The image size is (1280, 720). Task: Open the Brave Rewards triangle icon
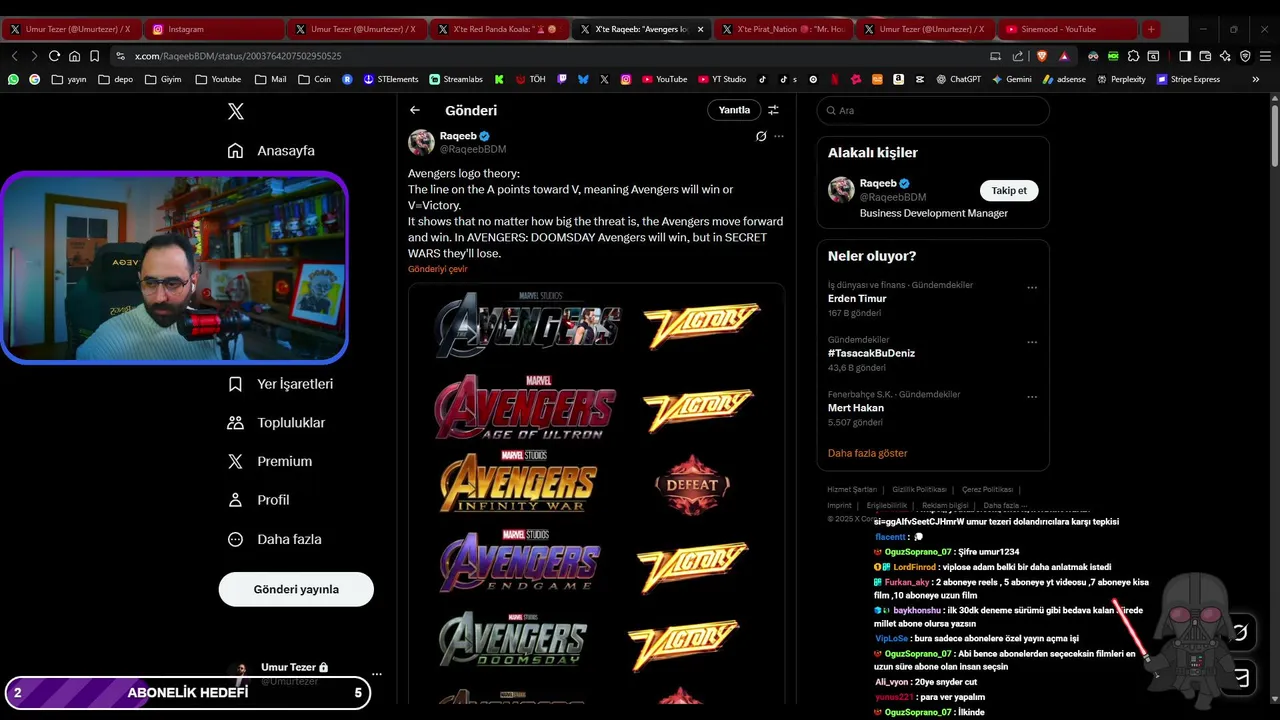point(1063,56)
